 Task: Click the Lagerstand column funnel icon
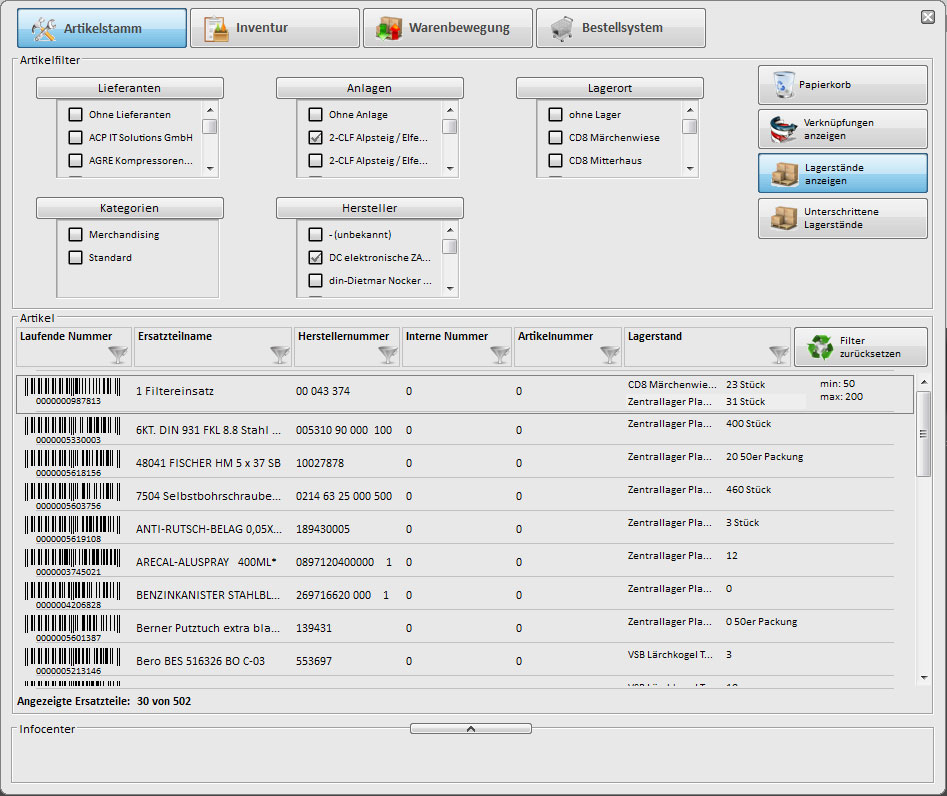pos(778,354)
